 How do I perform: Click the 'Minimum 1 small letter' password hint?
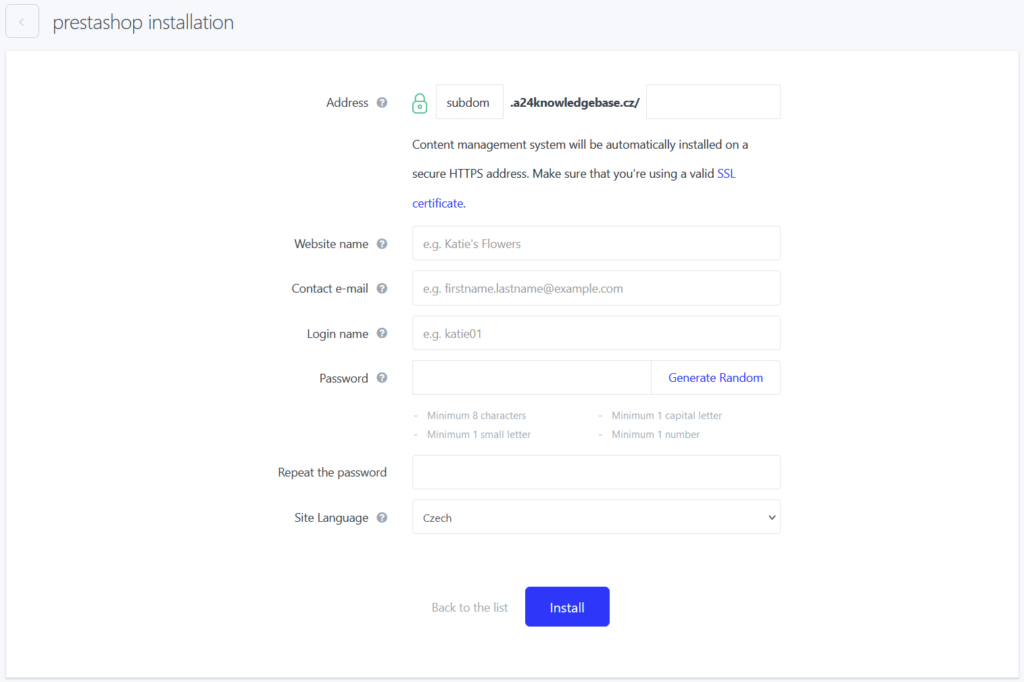479,434
